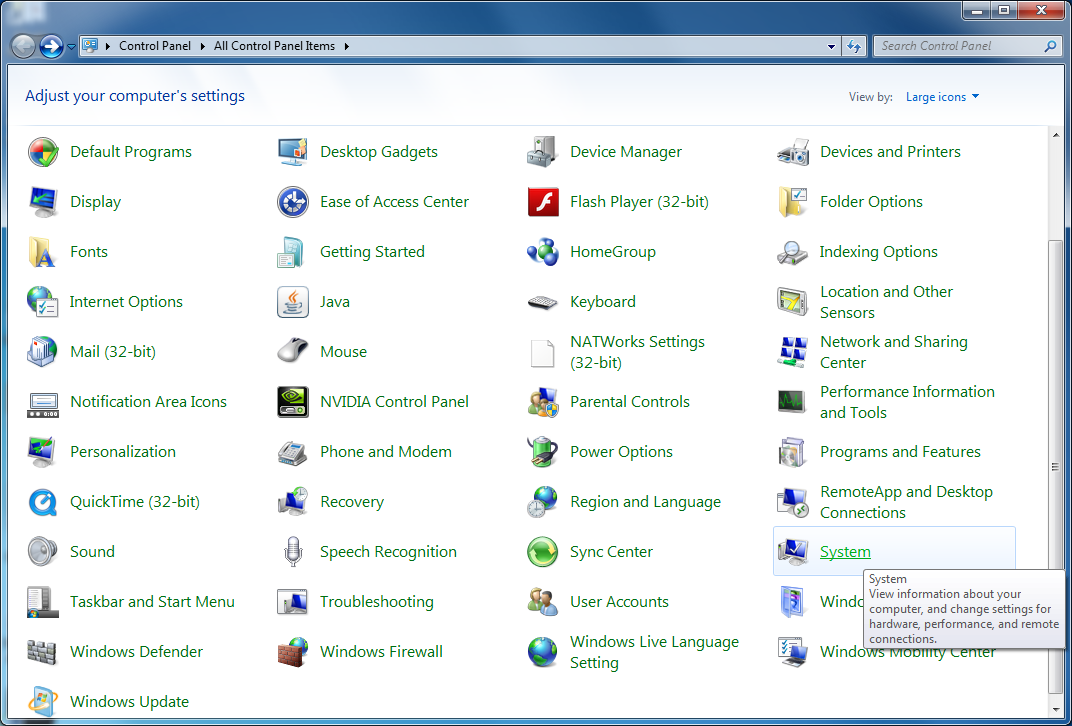This screenshot has width=1072, height=726.
Task: Open the Default Programs icon
Action: click(x=43, y=152)
